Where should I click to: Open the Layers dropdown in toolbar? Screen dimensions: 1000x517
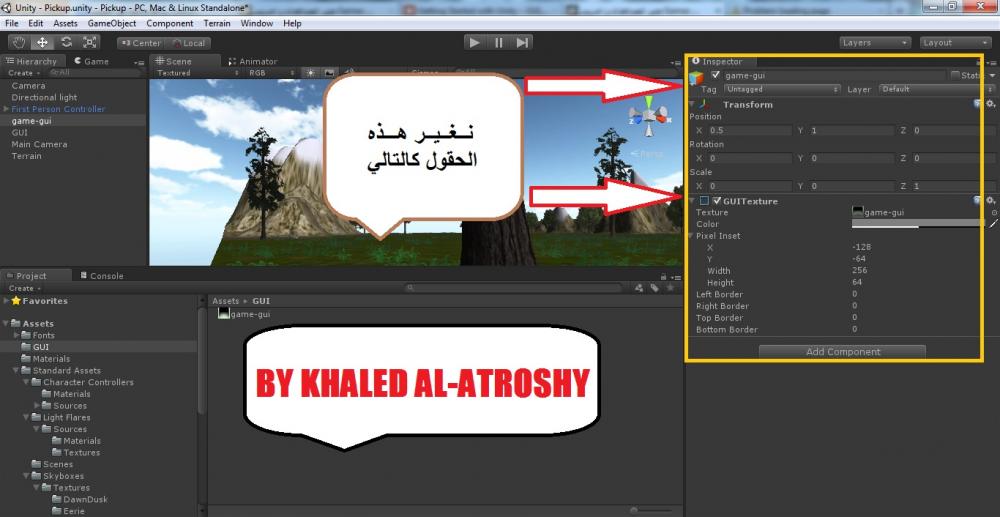click(x=875, y=43)
